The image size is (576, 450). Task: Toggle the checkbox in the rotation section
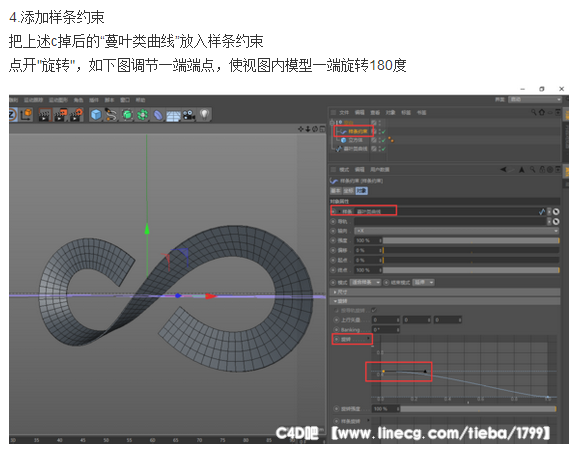(374, 310)
